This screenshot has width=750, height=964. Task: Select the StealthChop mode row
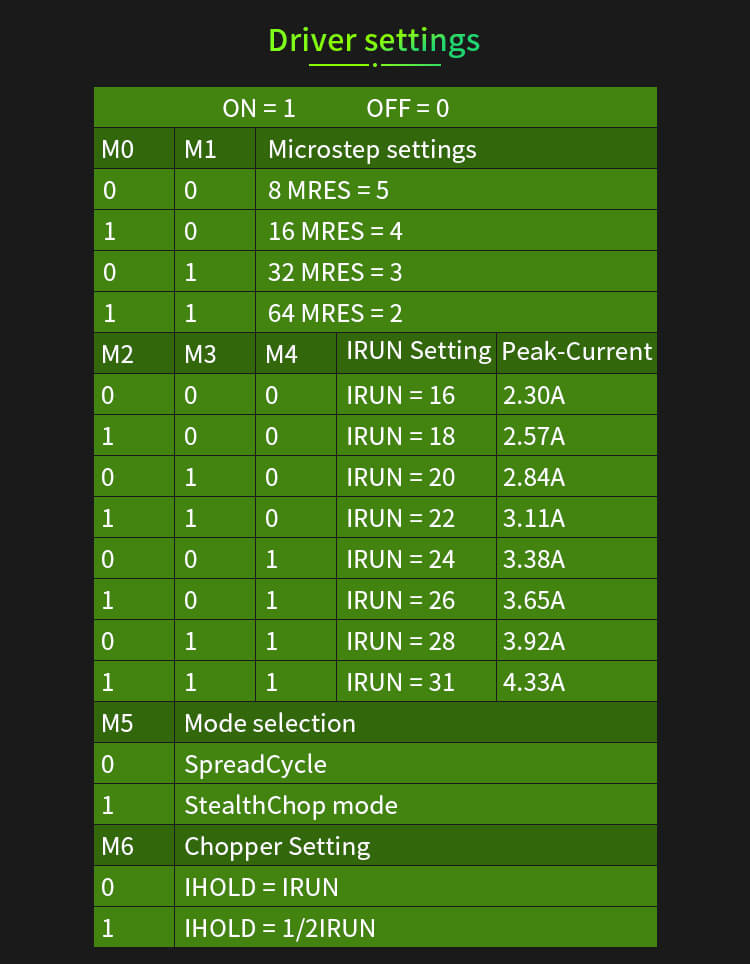[x=291, y=805]
